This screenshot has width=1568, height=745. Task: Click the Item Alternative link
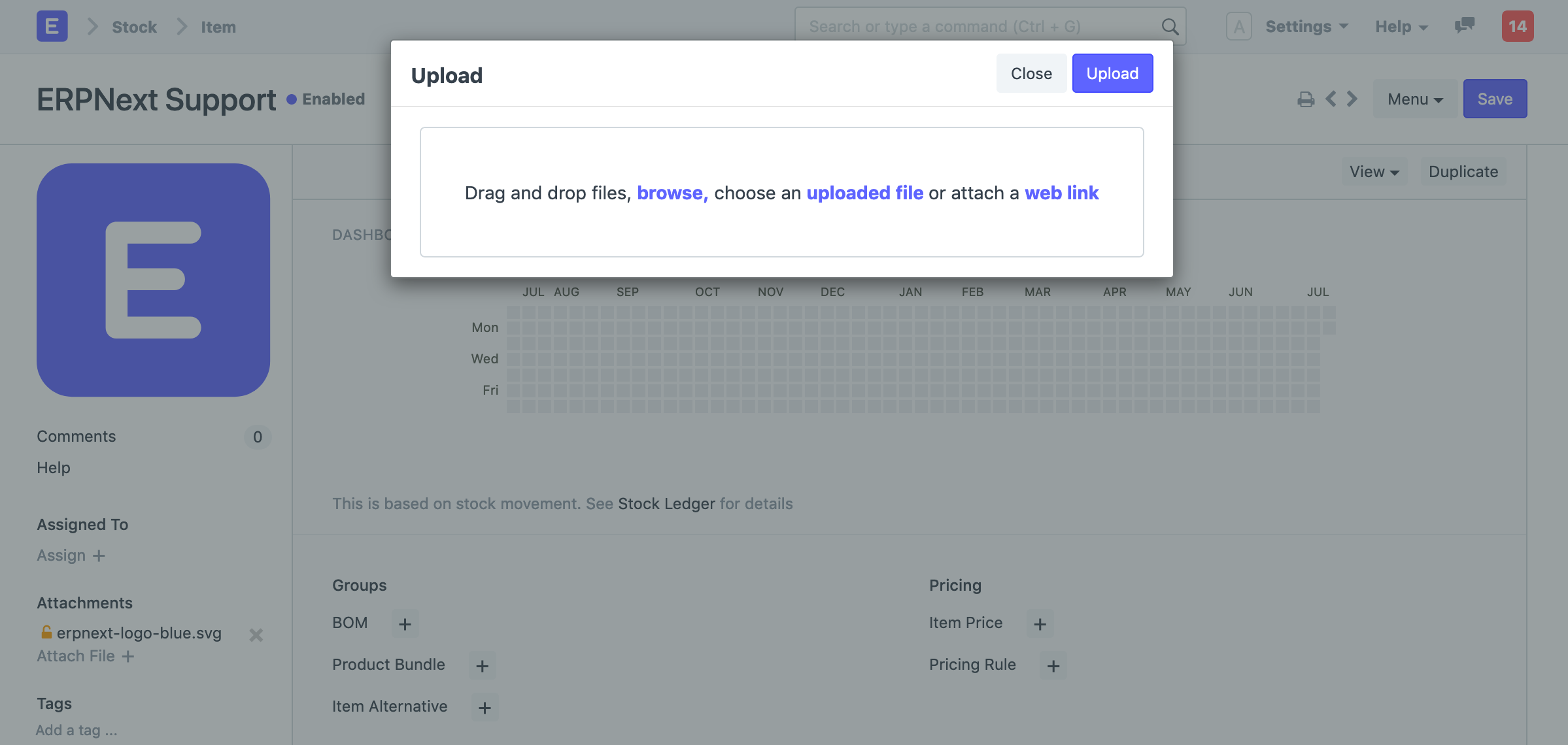390,706
